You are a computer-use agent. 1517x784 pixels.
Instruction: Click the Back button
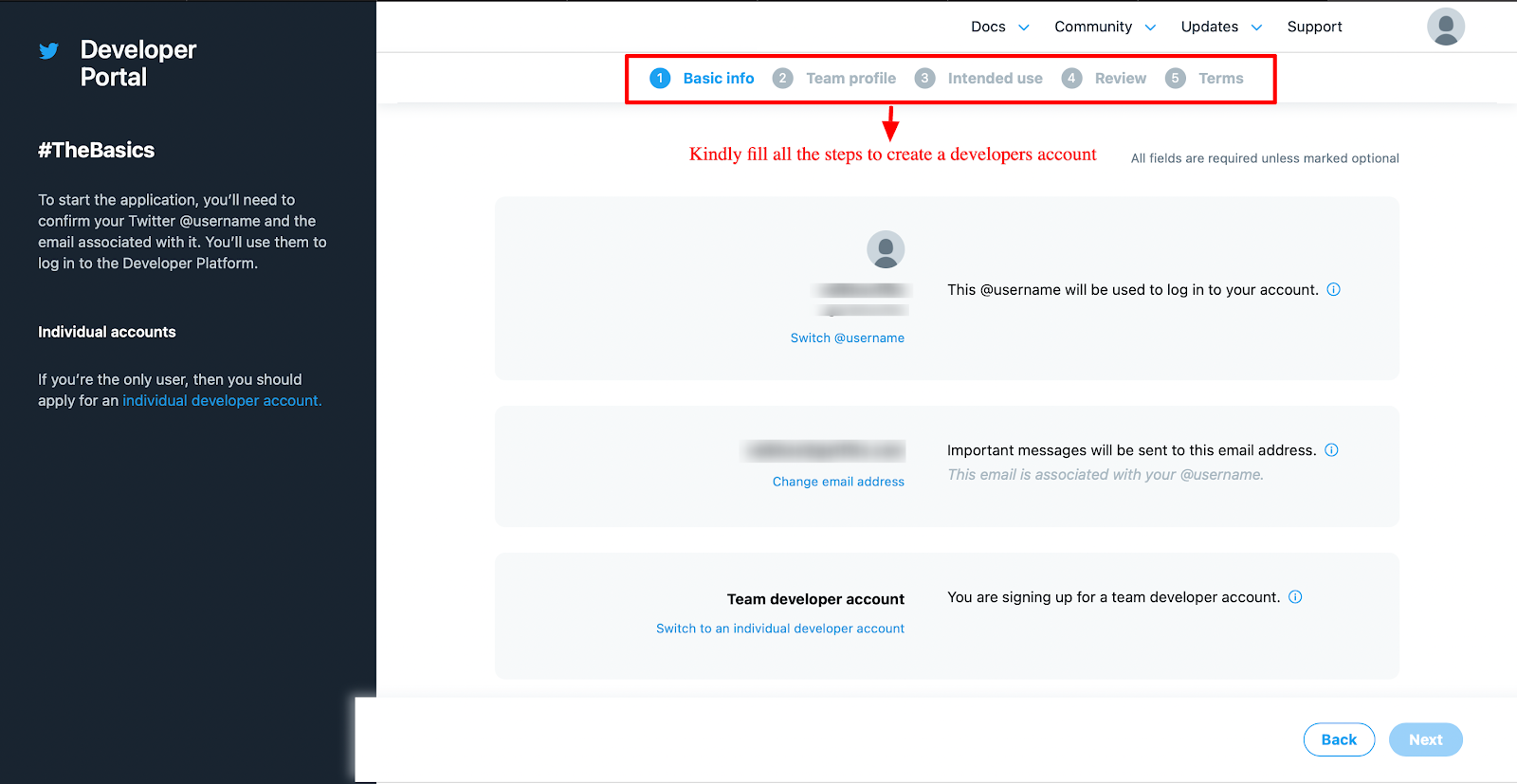[x=1339, y=739]
